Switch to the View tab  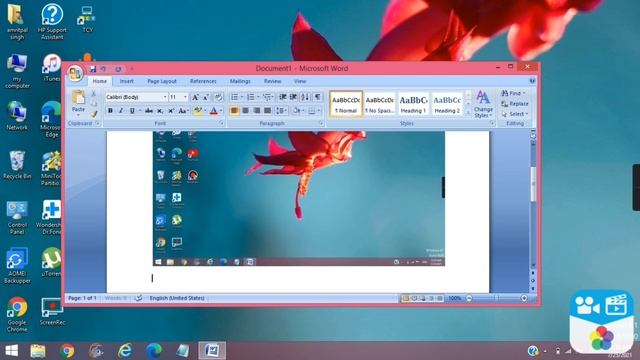tap(300, 82)
